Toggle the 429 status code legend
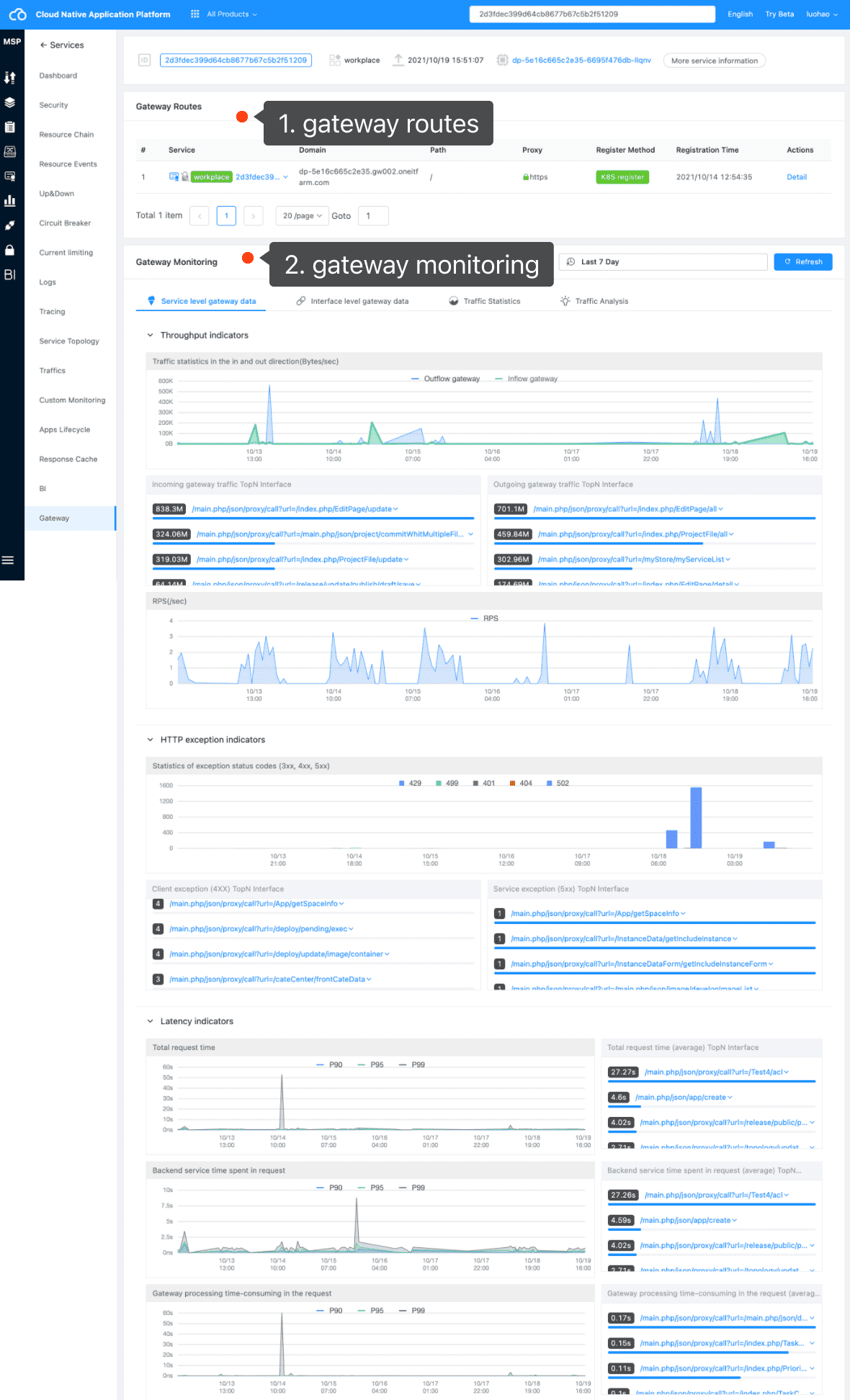 tap(411, 784)
